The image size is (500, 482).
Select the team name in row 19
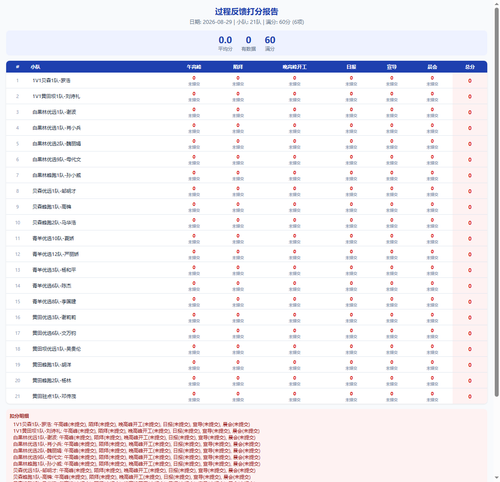click(52, 365)
